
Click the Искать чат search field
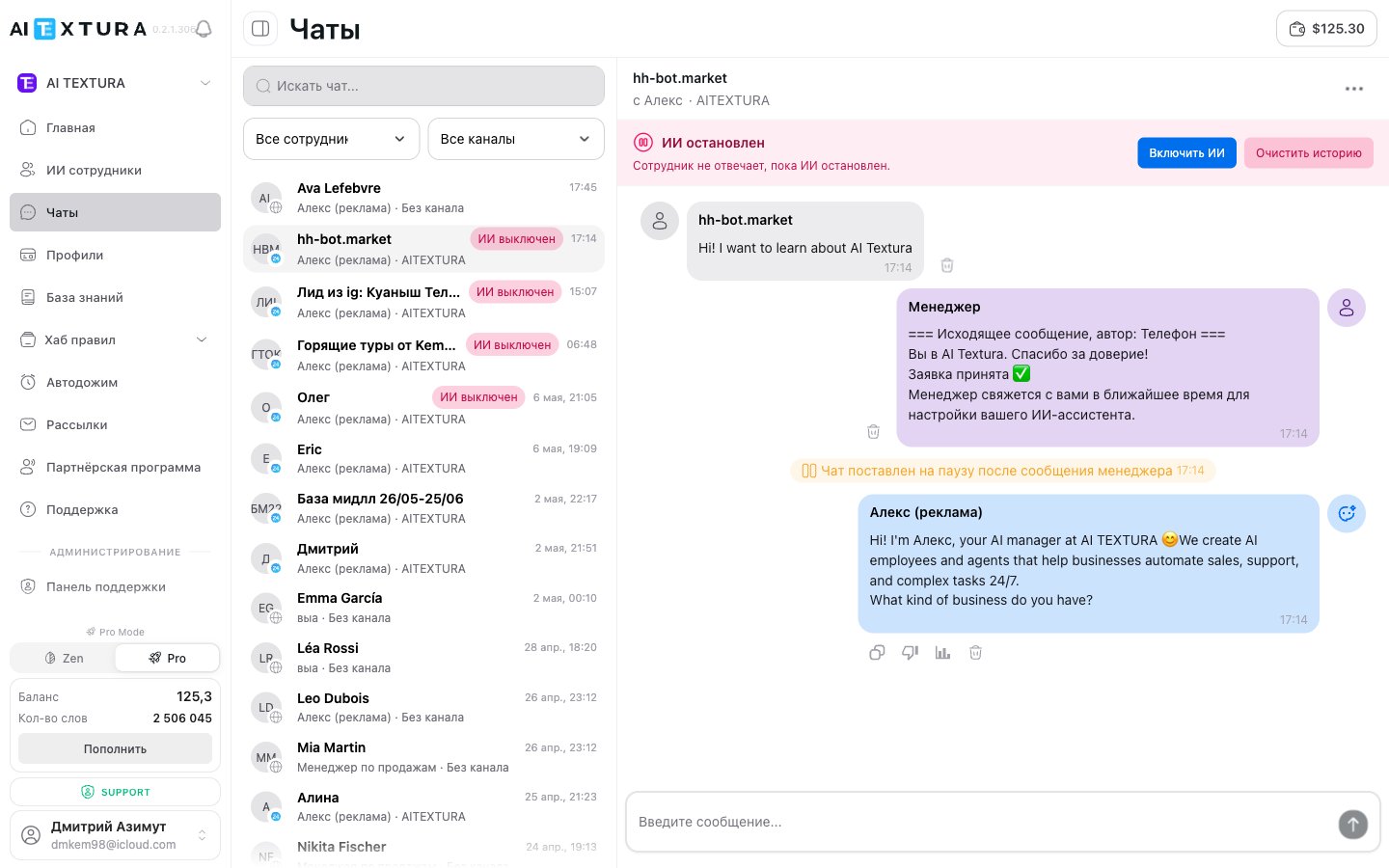coord(423,86)
